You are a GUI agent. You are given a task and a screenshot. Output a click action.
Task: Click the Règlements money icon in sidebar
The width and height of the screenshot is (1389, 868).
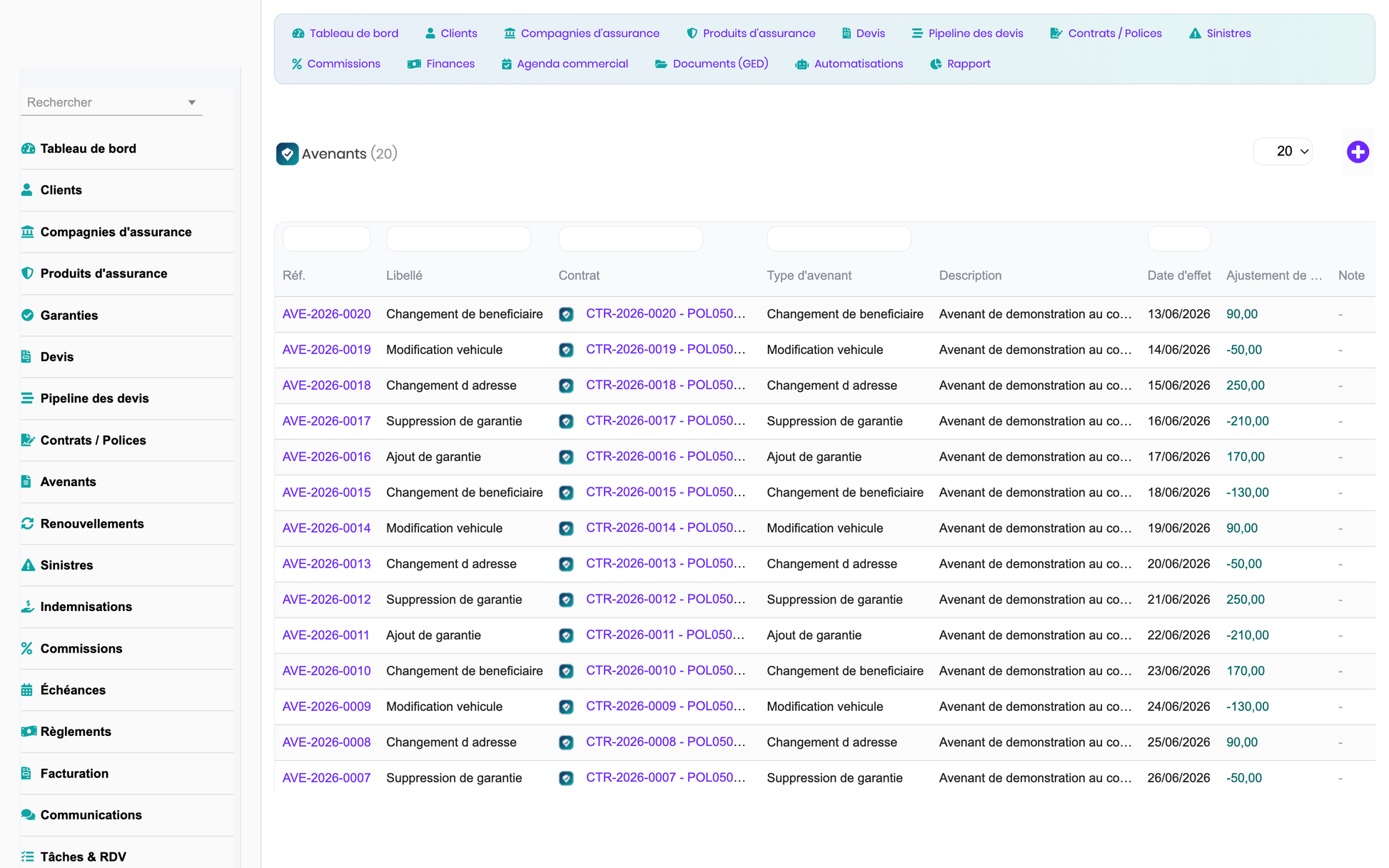point(28,731)
